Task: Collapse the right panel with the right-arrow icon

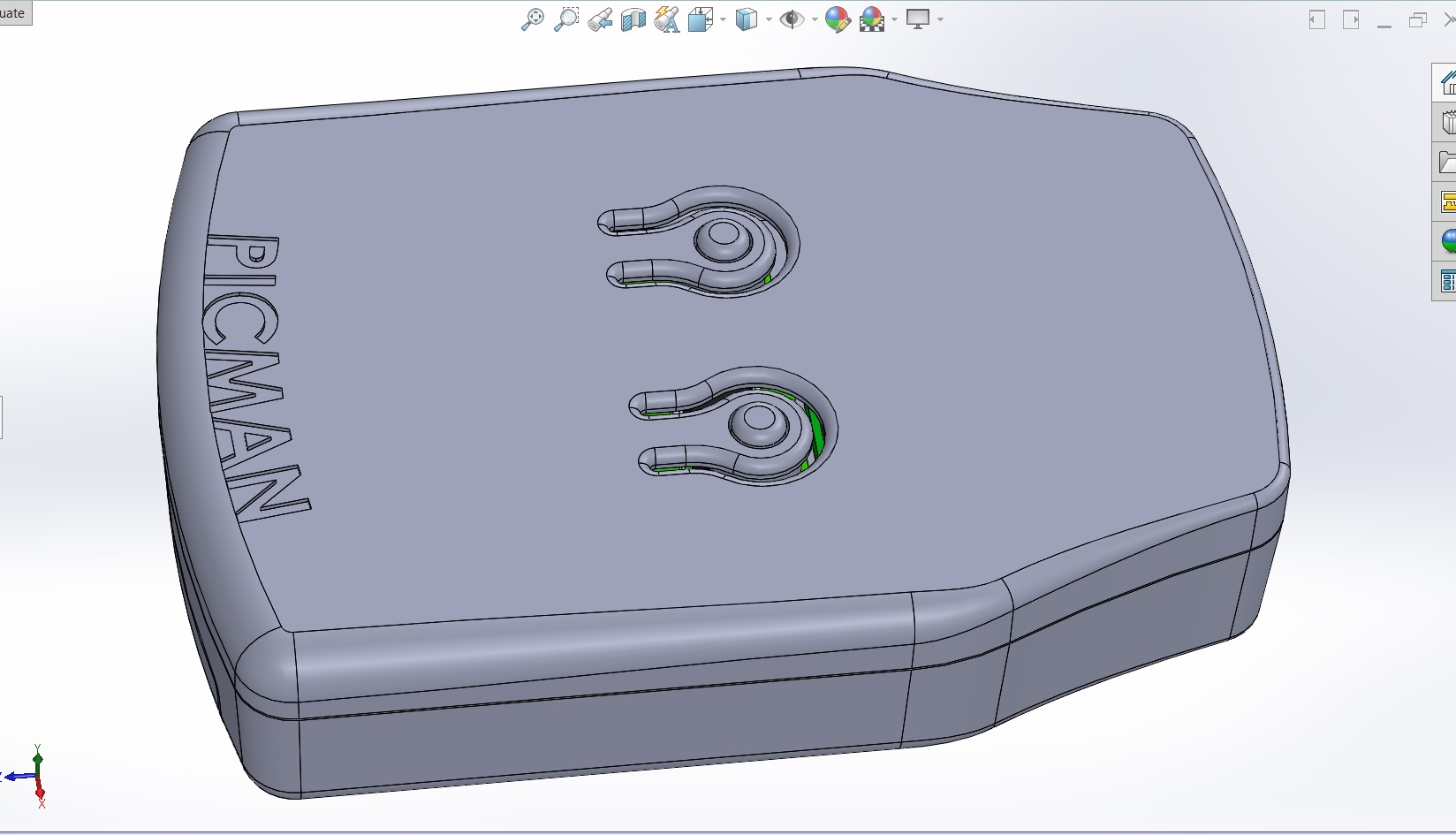Action: tap(1351, 19)
